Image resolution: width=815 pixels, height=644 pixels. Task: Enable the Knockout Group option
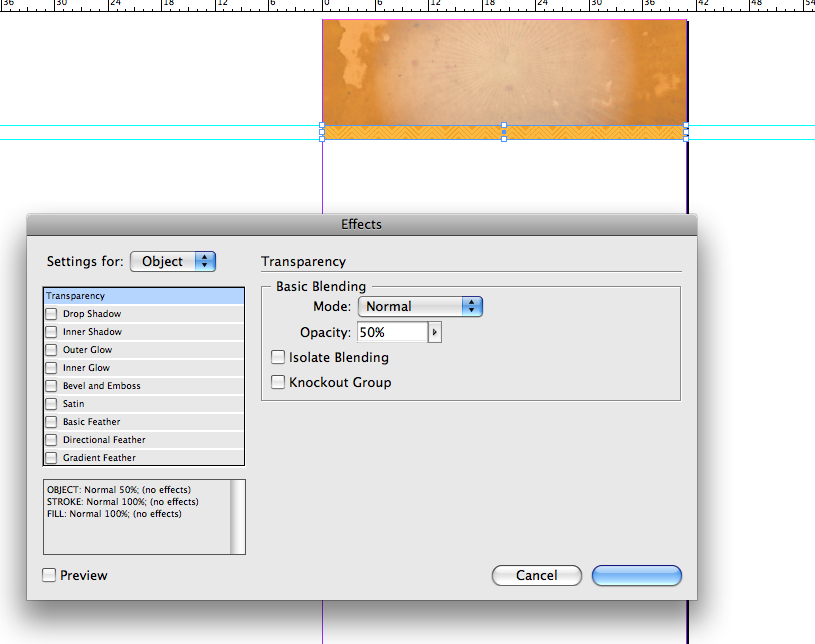pyautogui.click(x=278, y=382)
